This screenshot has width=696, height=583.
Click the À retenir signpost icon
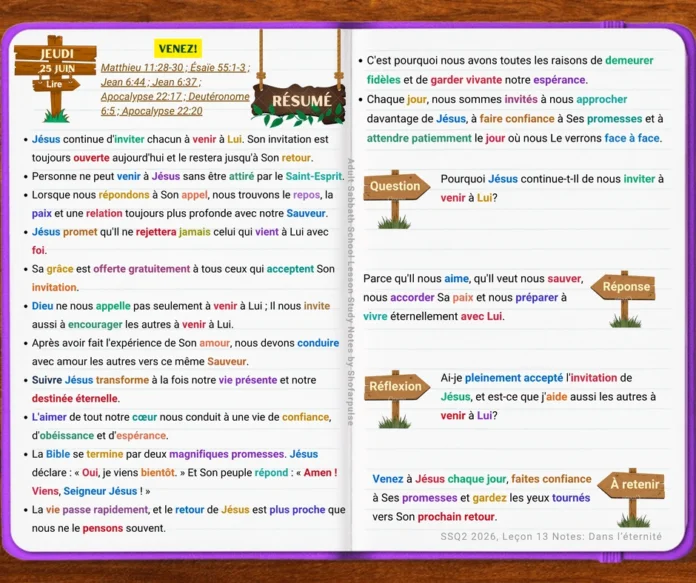point(632,497)
